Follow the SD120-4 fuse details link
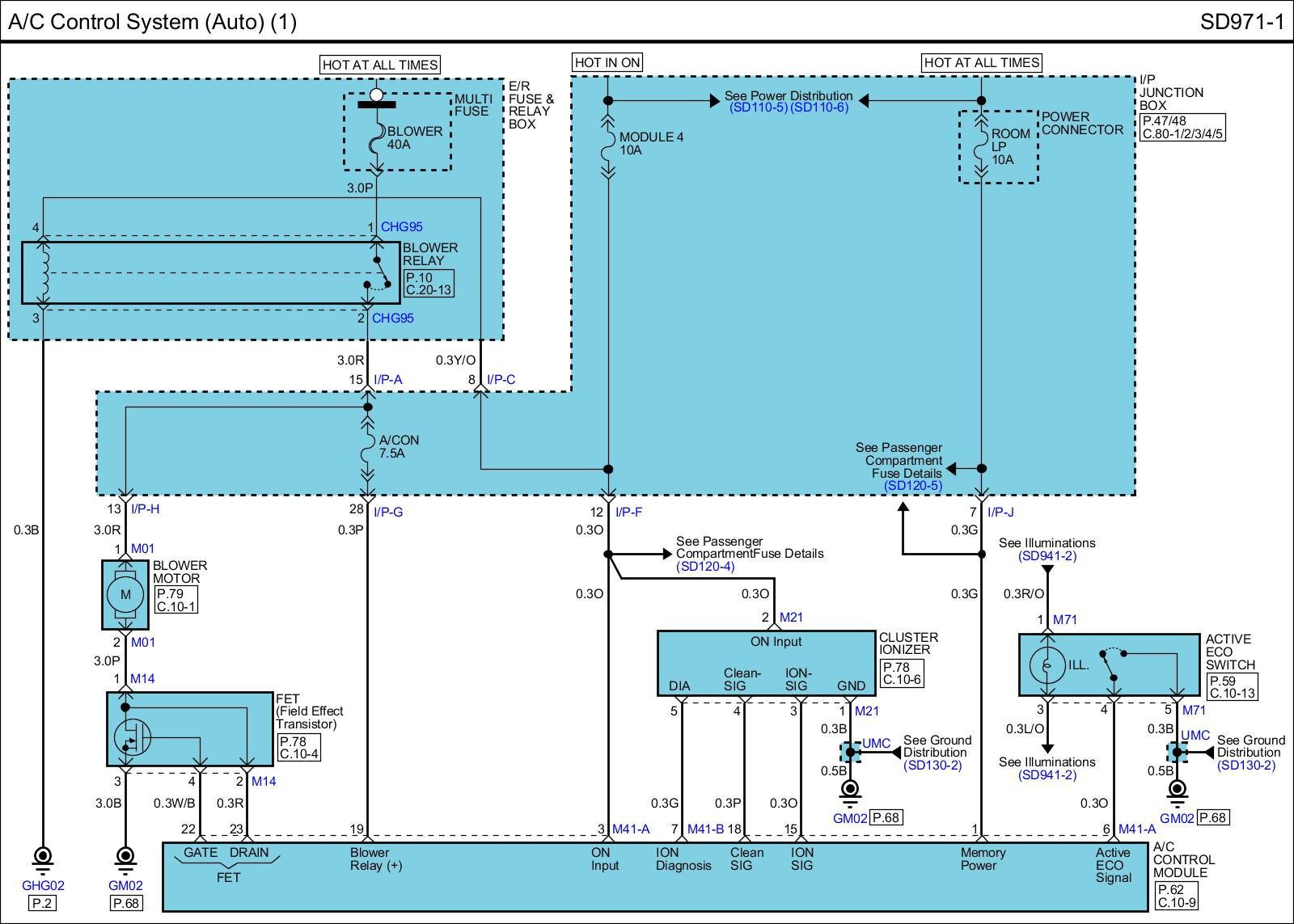This screenshot has height=924, width=1294. click(705, 567)
